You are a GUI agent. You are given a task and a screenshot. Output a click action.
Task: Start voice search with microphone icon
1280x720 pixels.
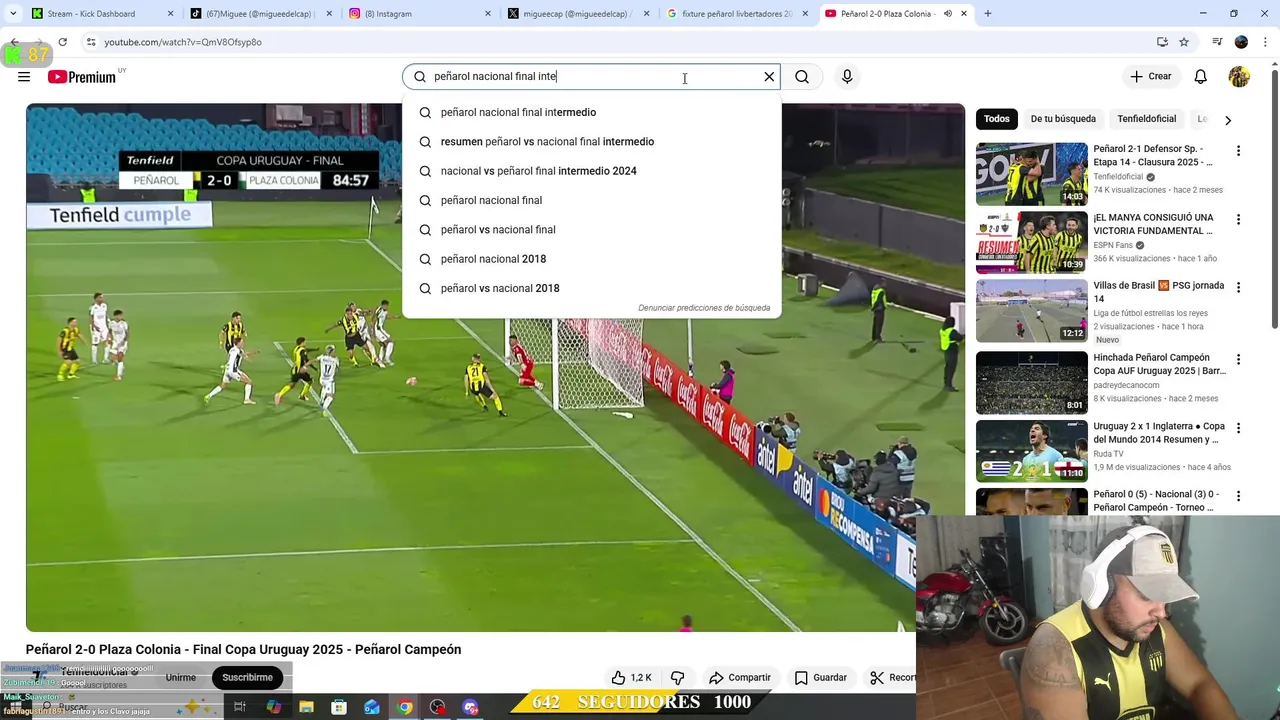847,77
